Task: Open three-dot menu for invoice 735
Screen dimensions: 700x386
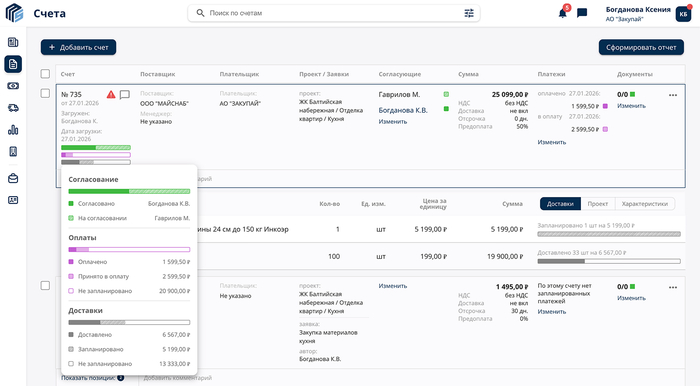Action: point(673,95)
